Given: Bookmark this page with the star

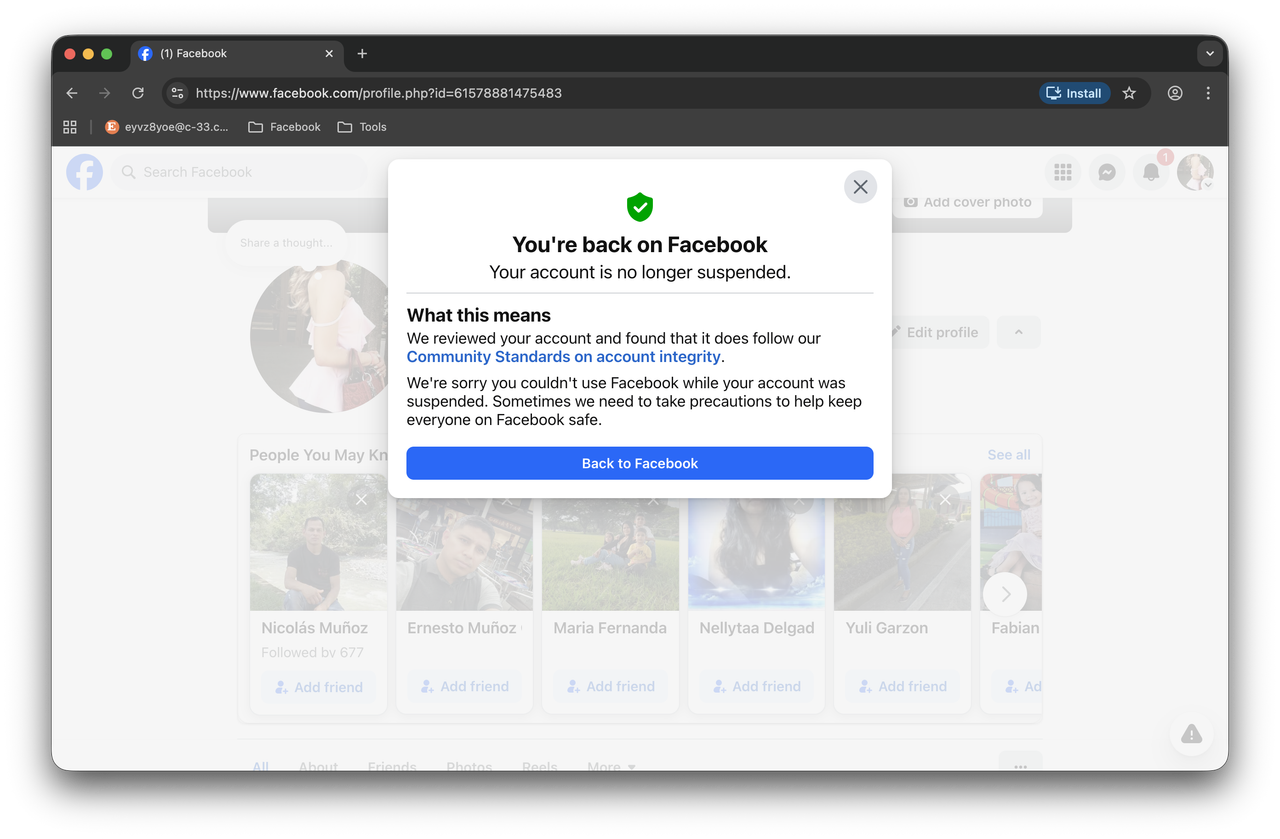Looking at the screenshot, I should point(1129,93).
